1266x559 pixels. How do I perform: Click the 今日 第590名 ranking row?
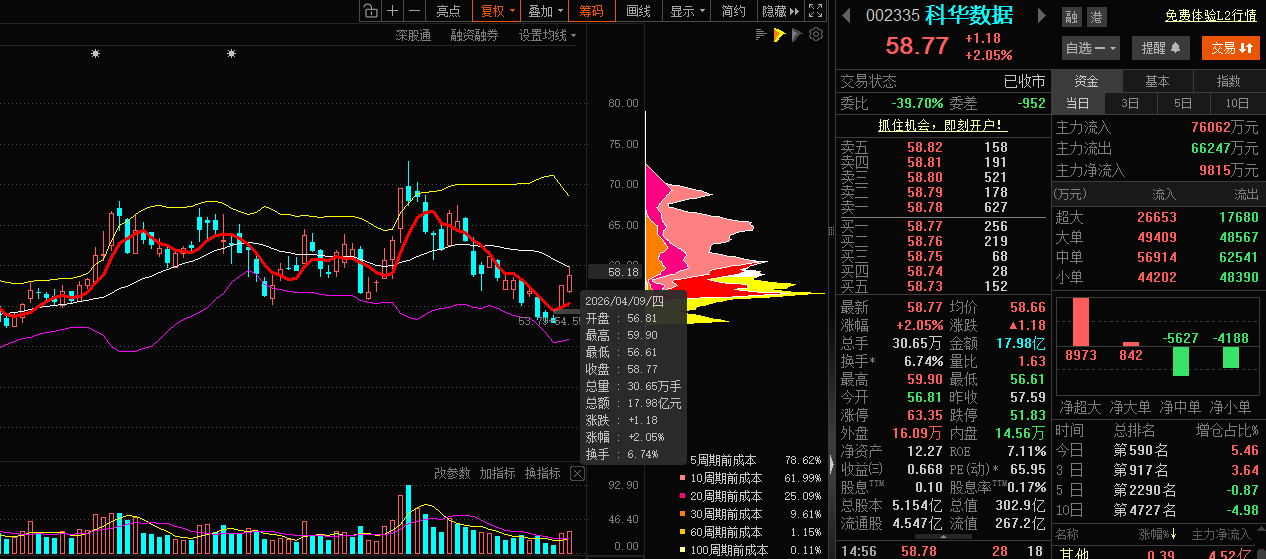click(1159, 451)
